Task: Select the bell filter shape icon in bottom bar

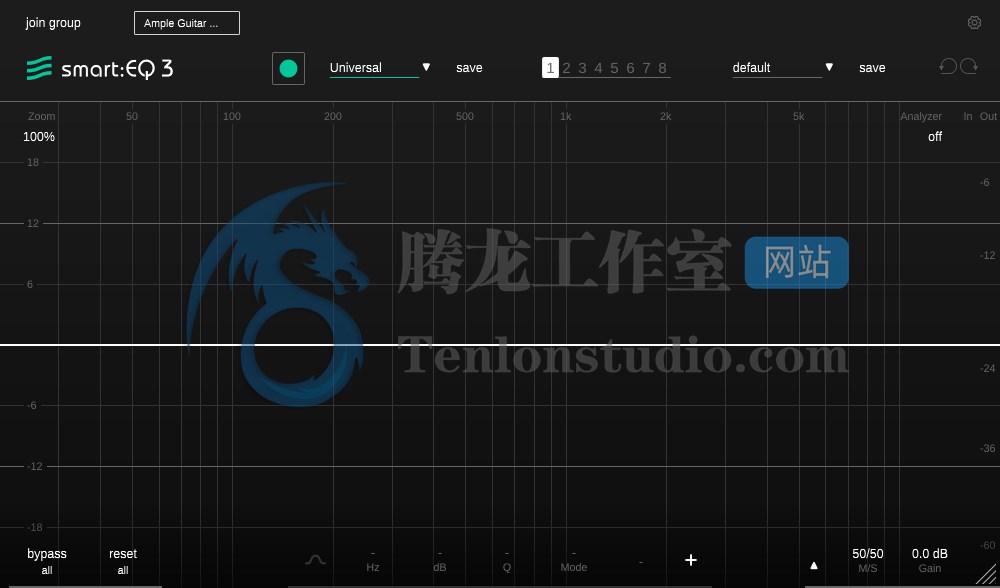Action: click(x=316, y=561)
